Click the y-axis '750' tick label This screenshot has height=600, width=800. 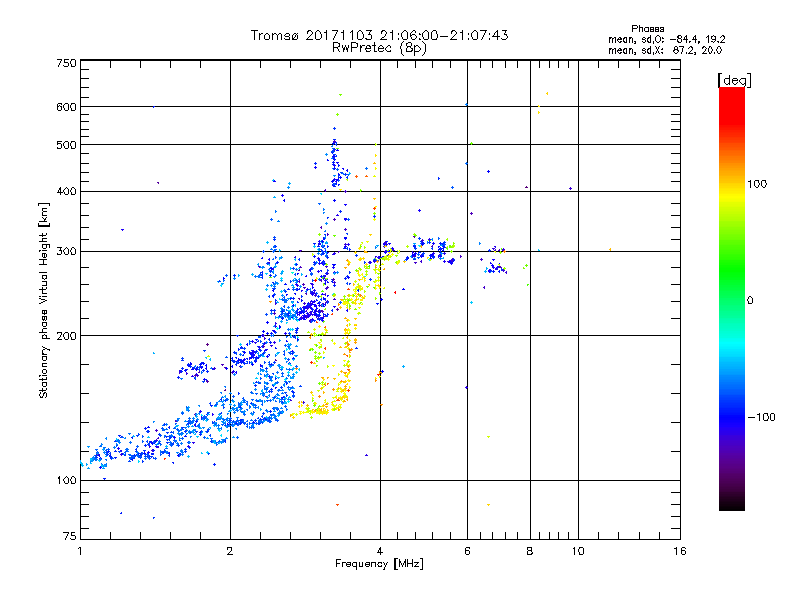click(x=66, y=63)
